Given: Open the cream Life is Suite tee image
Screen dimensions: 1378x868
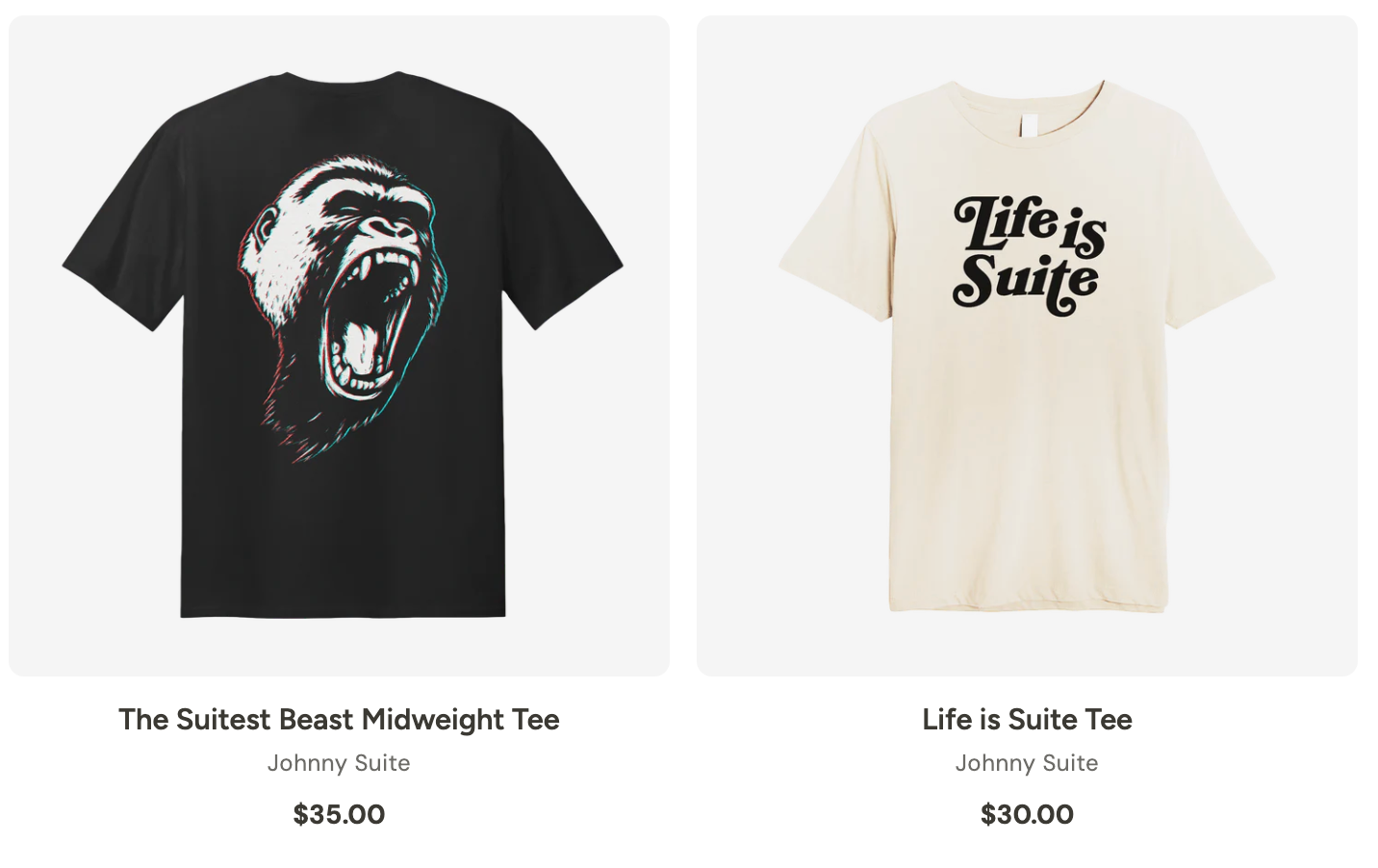Looking at the screenshot, I should coord(1027,345).
